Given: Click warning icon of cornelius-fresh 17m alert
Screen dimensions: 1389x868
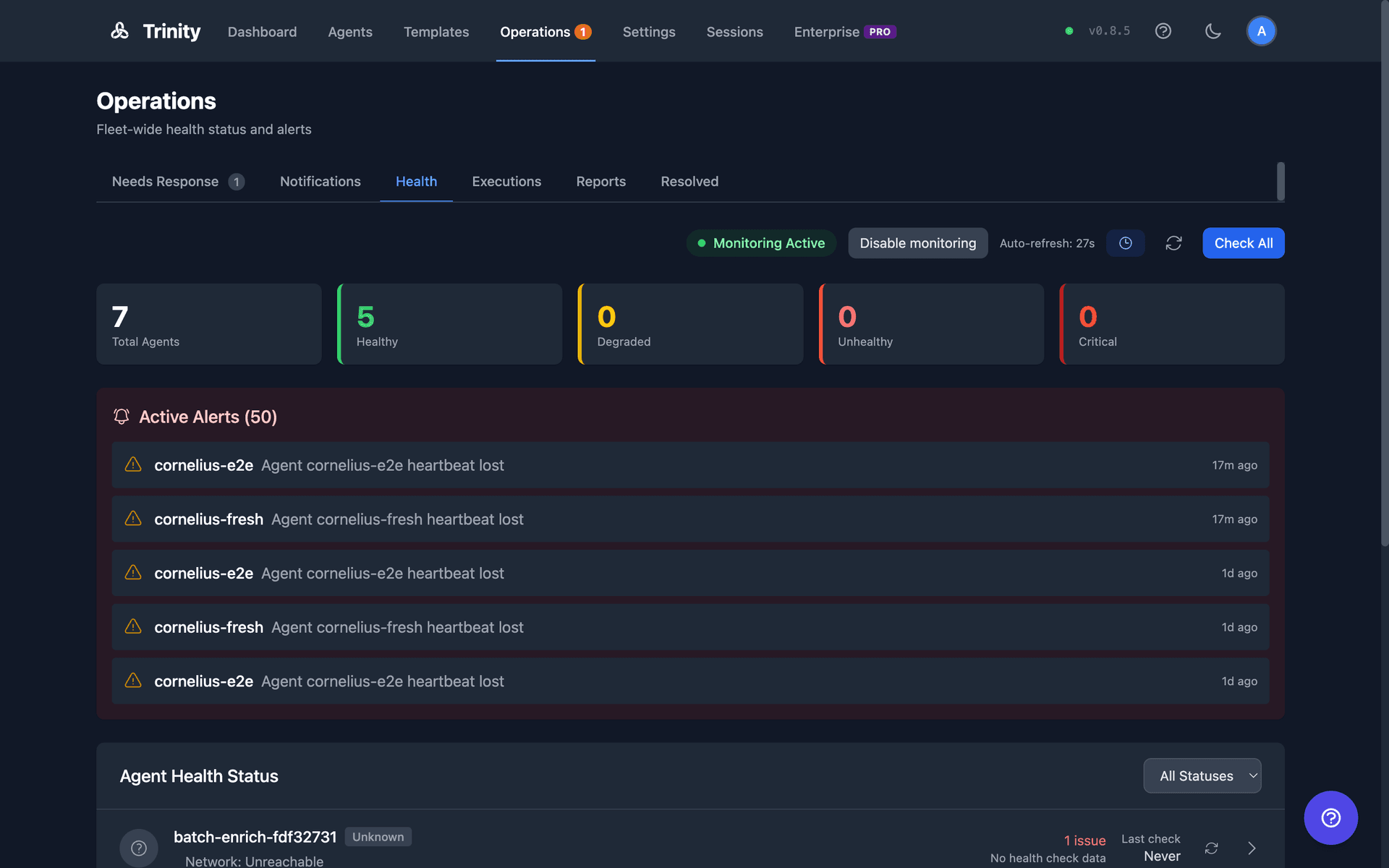Looking at the screenshot, I should (x=133, y=519).
